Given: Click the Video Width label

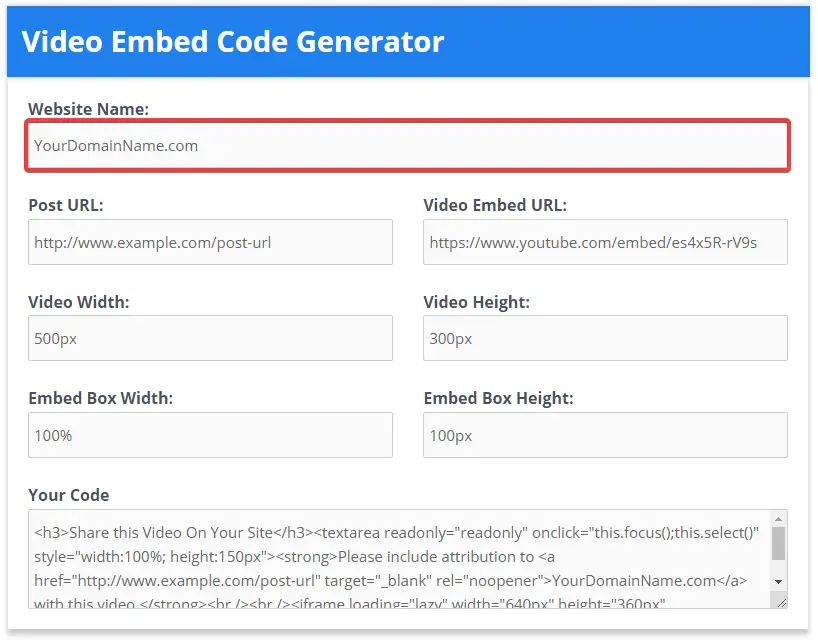Looking at the screenshot, I should pos(79,302).
